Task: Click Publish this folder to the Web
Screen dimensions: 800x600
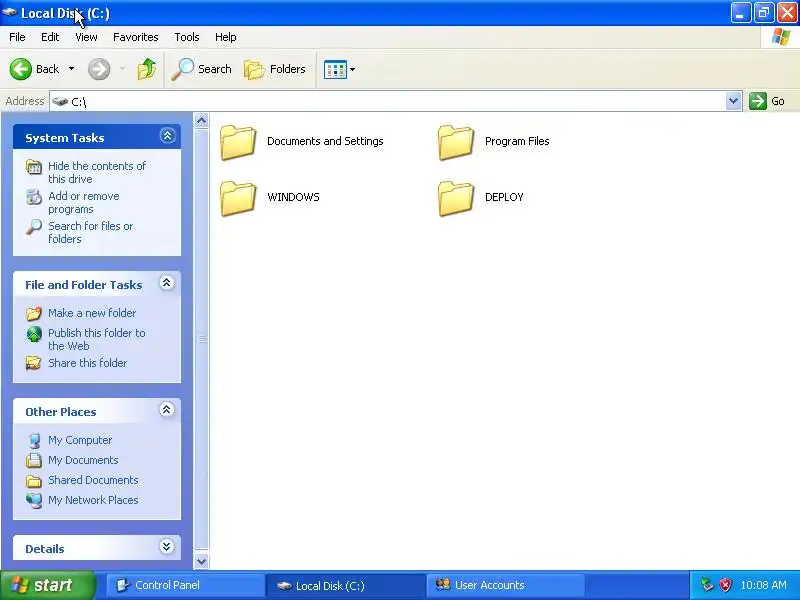Action: [96, 339]
